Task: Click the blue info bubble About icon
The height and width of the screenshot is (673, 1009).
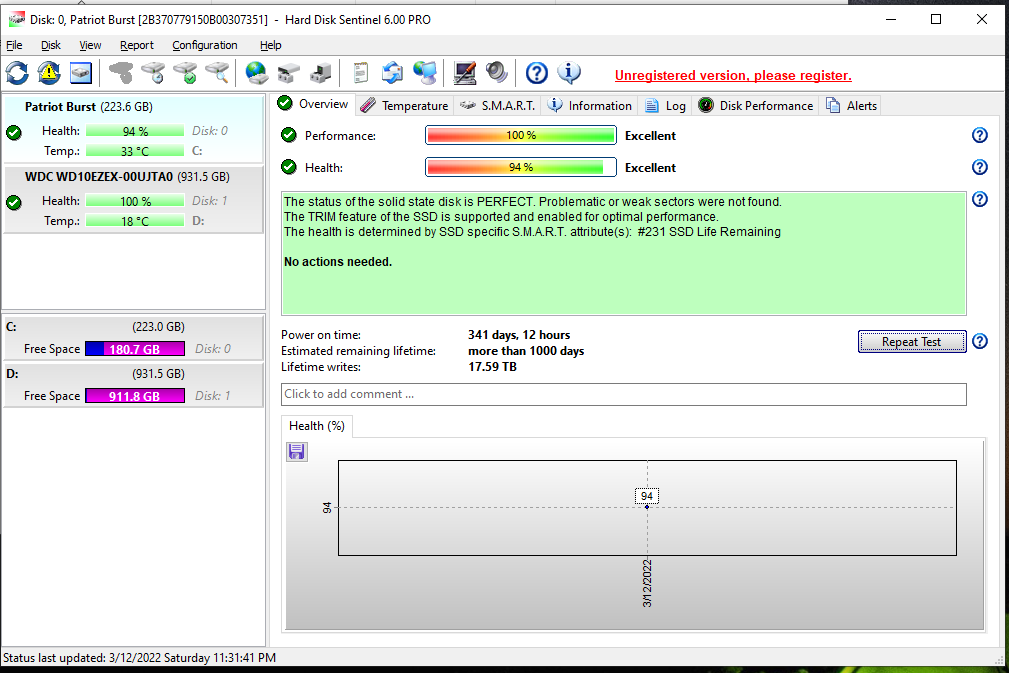Action: pos(569,73)
